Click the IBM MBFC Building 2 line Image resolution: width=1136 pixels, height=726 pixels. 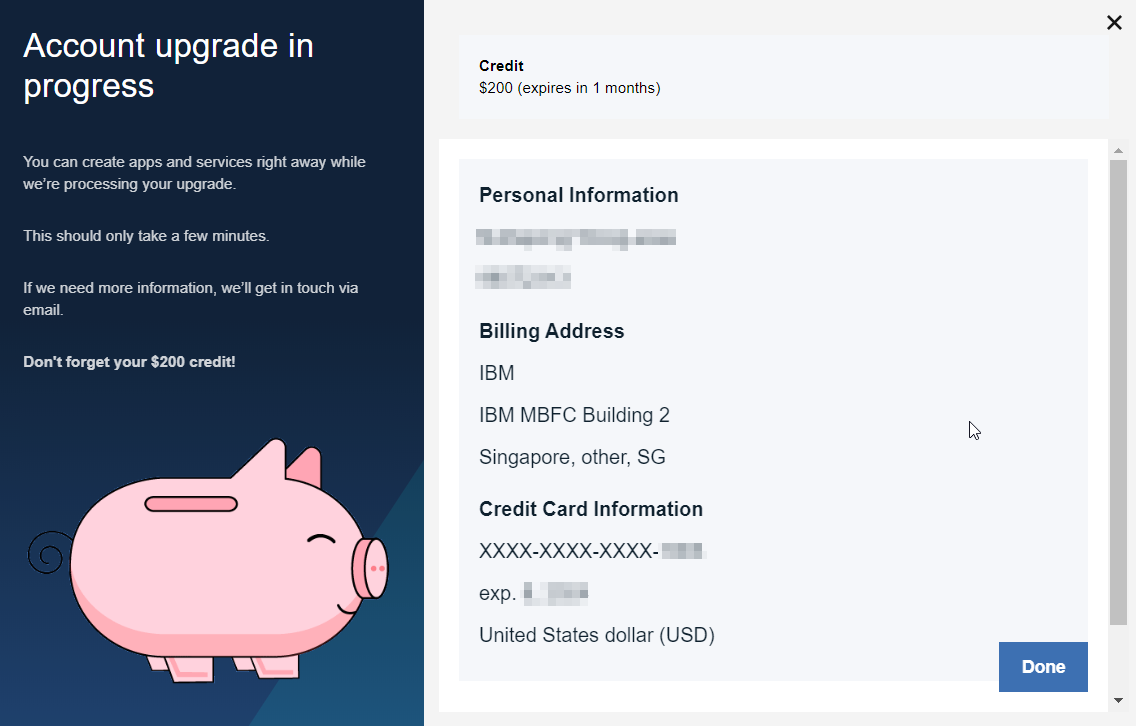coord(574,415)
